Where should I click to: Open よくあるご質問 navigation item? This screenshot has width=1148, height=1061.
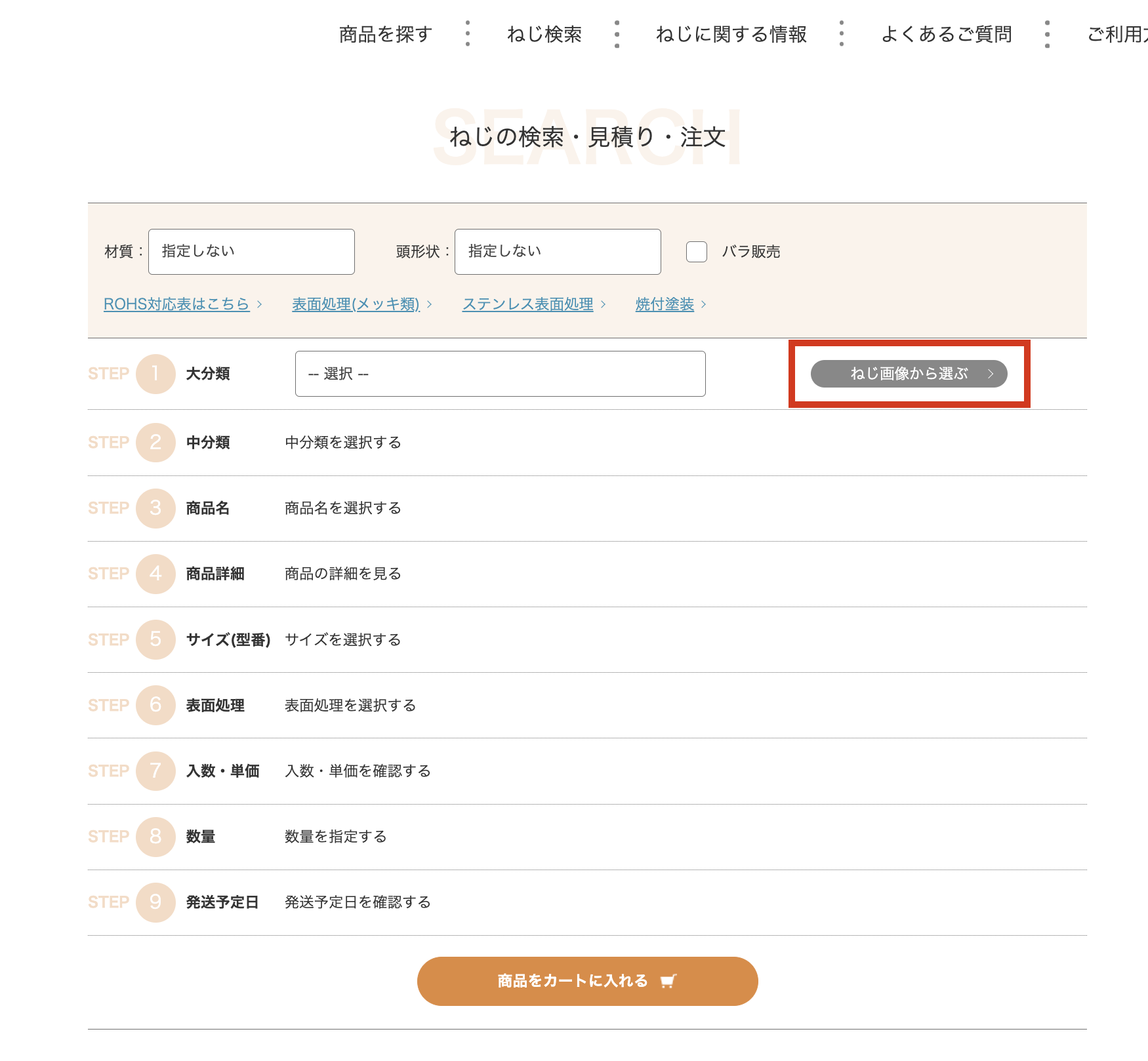click(x=946, y=34)
